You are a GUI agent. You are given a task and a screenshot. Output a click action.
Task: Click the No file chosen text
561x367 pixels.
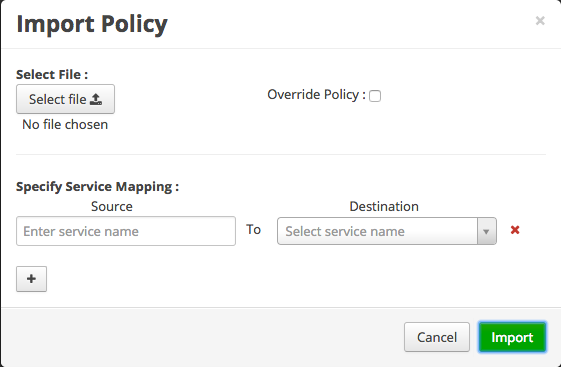65,124
